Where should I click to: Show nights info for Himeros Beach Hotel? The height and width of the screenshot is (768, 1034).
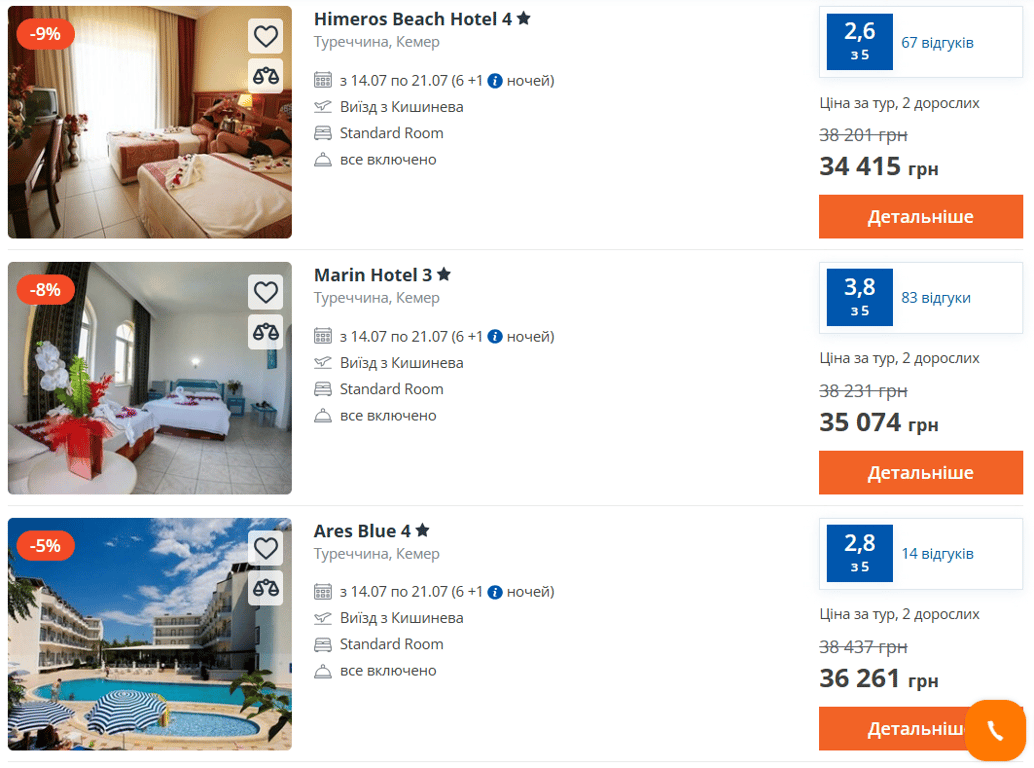pyautogui.click(x=494, y=81)
